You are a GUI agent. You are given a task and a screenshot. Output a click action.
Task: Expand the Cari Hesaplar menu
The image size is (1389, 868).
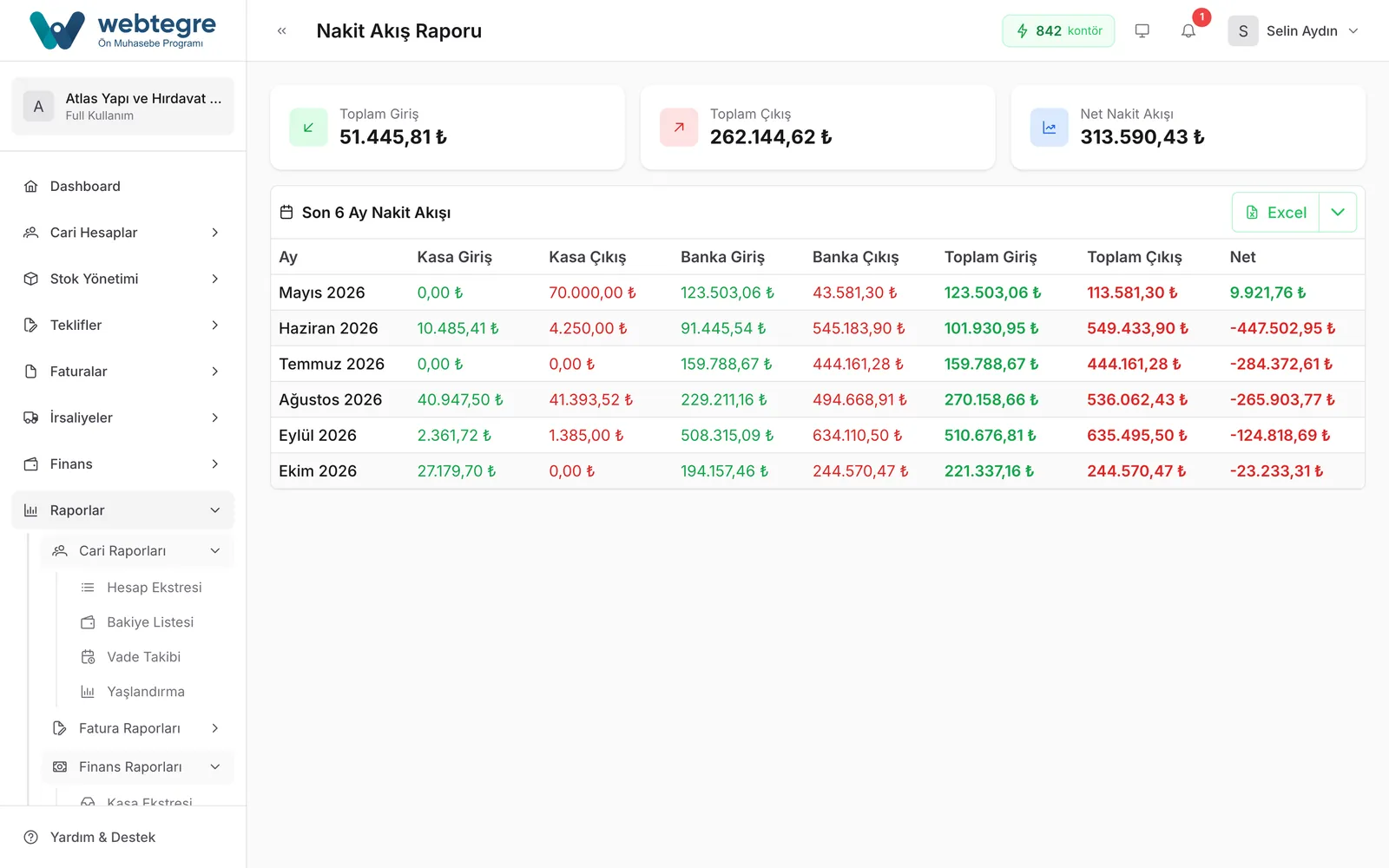point(123,233)
